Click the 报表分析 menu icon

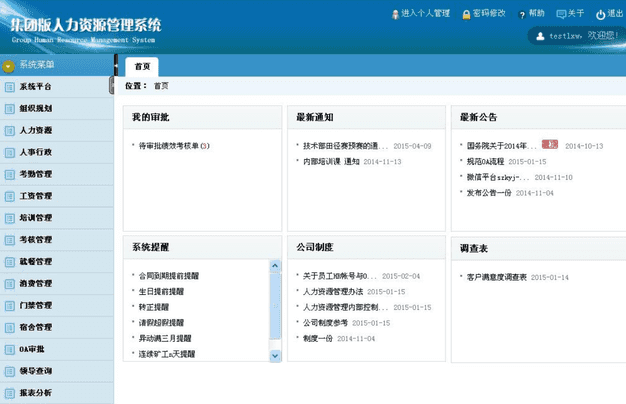[x=10, y=394]
